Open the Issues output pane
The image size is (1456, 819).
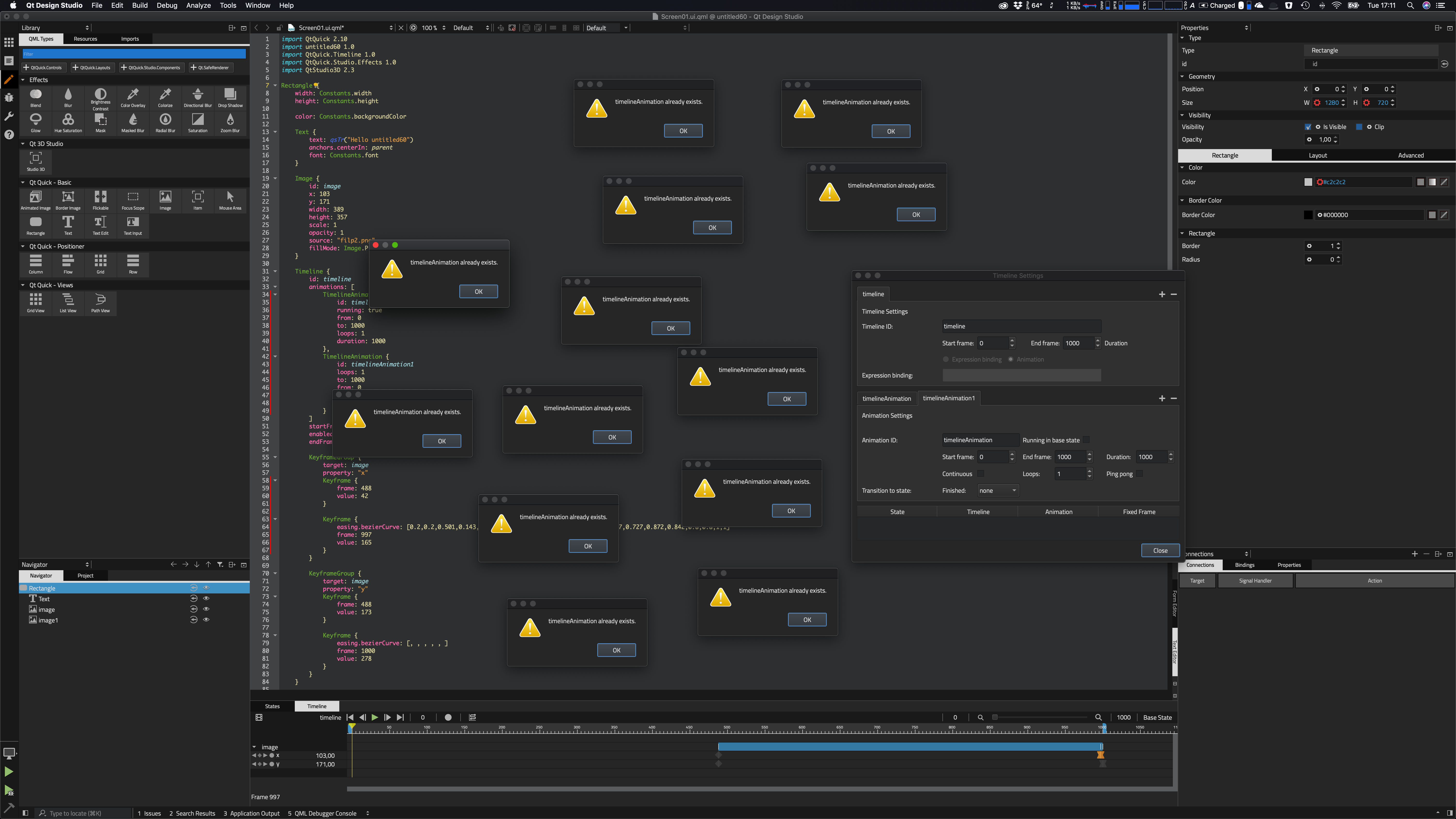149,813
